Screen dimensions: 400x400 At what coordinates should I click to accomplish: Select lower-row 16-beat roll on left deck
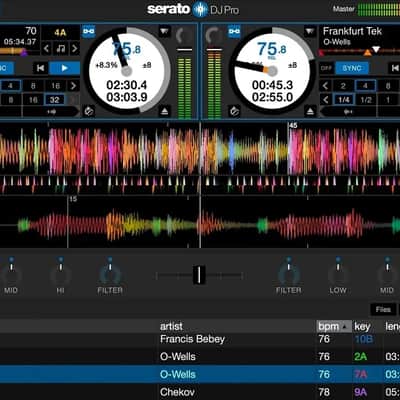point(33,100)
